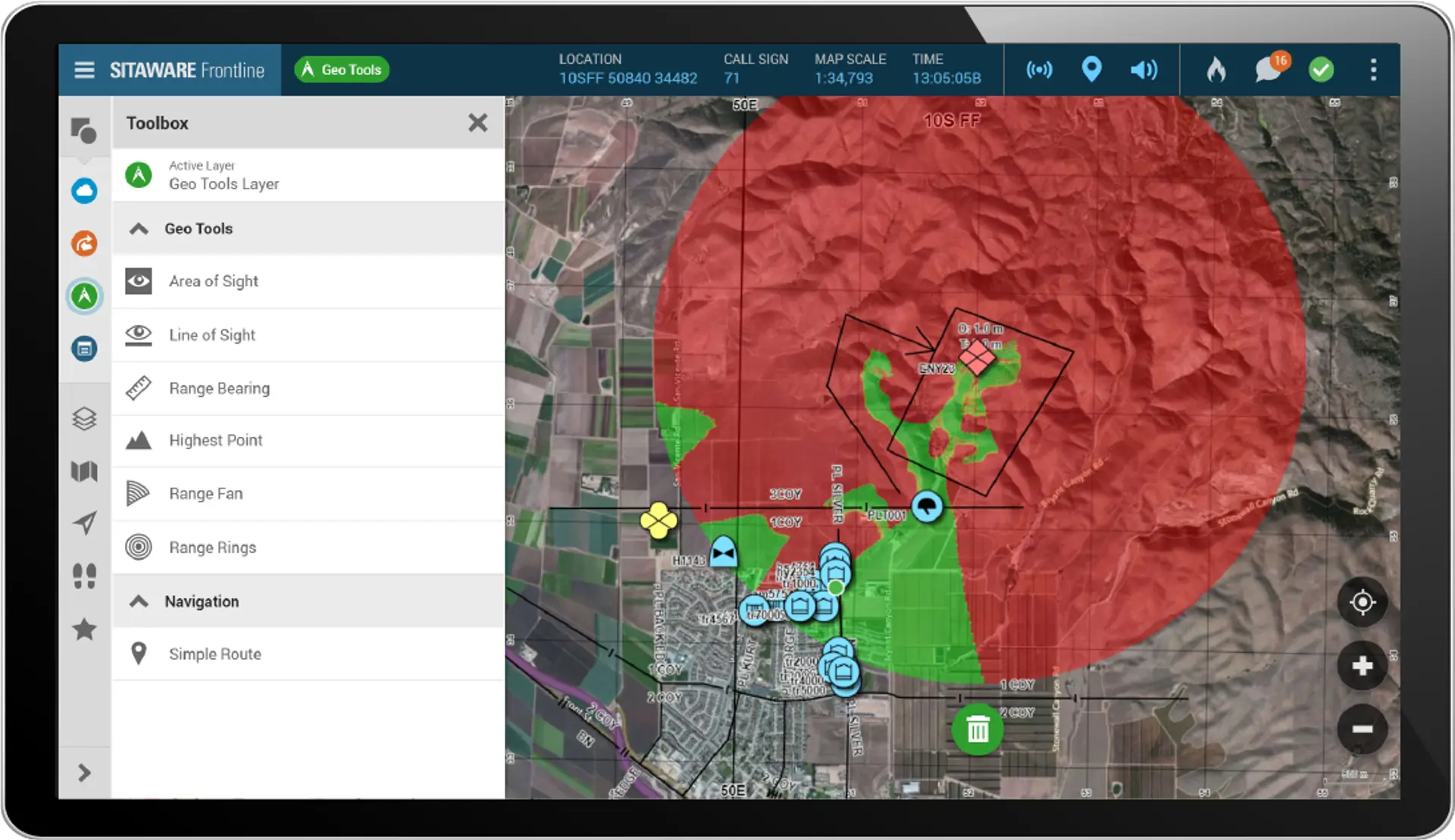Close the Toolbox panel
Screen dimensions: 1455x840
tap(478, 122)
